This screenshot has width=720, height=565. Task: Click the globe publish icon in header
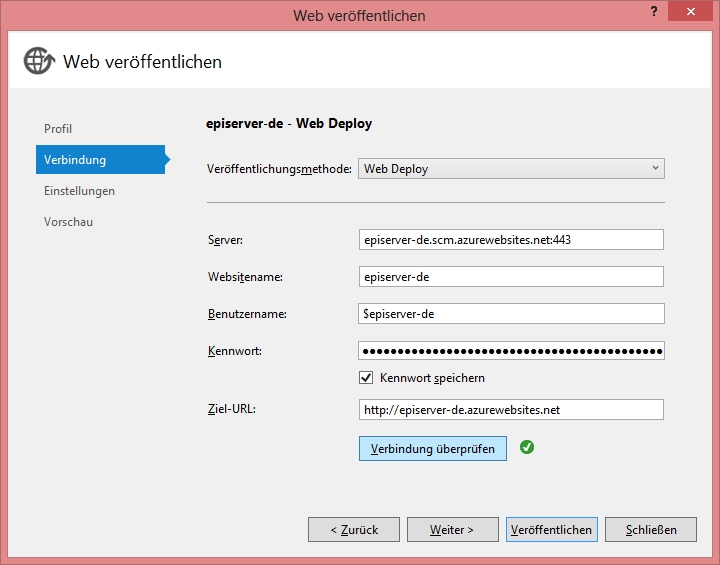click(39, 61)
